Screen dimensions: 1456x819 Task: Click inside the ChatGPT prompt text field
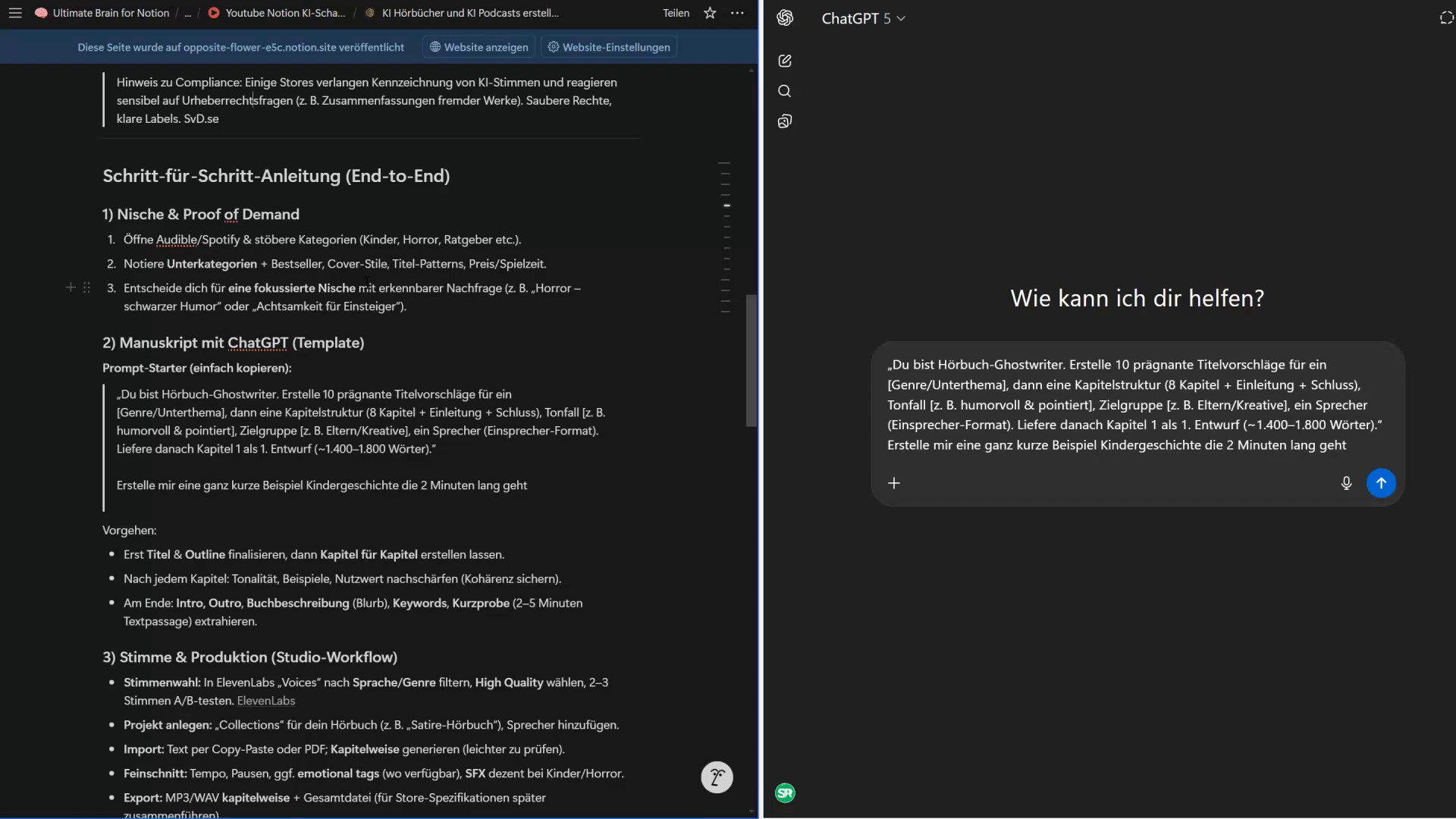pyautogui.click(x=1137, y=405)
